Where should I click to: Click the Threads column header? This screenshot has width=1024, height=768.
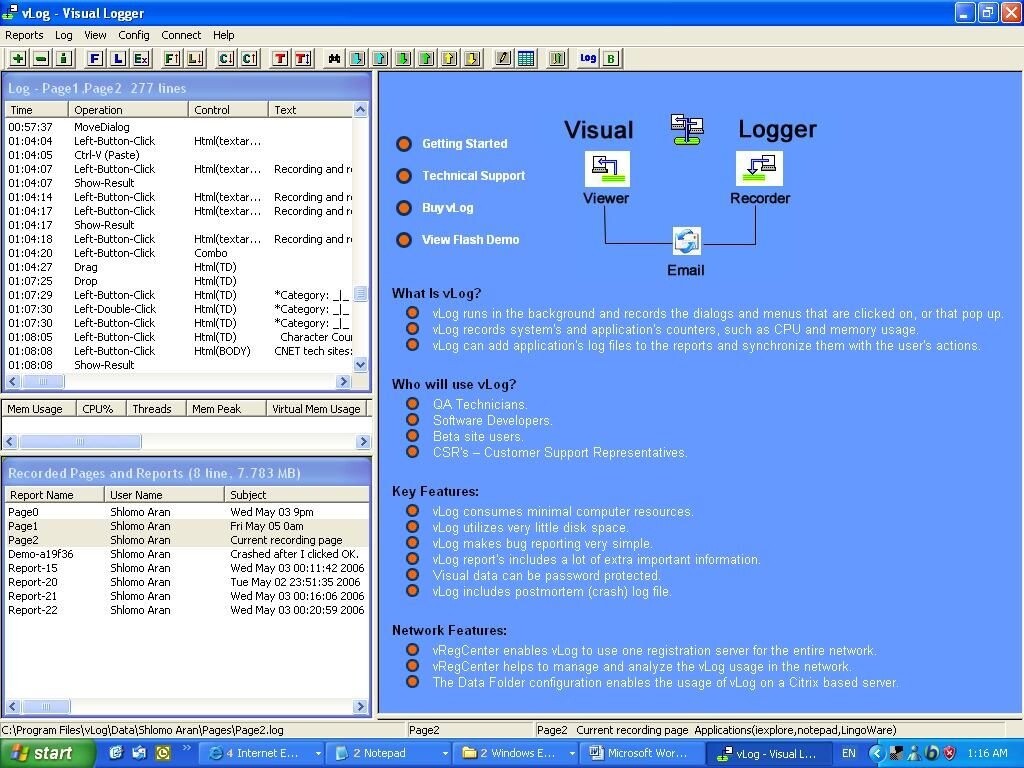[x=157, y=409]
